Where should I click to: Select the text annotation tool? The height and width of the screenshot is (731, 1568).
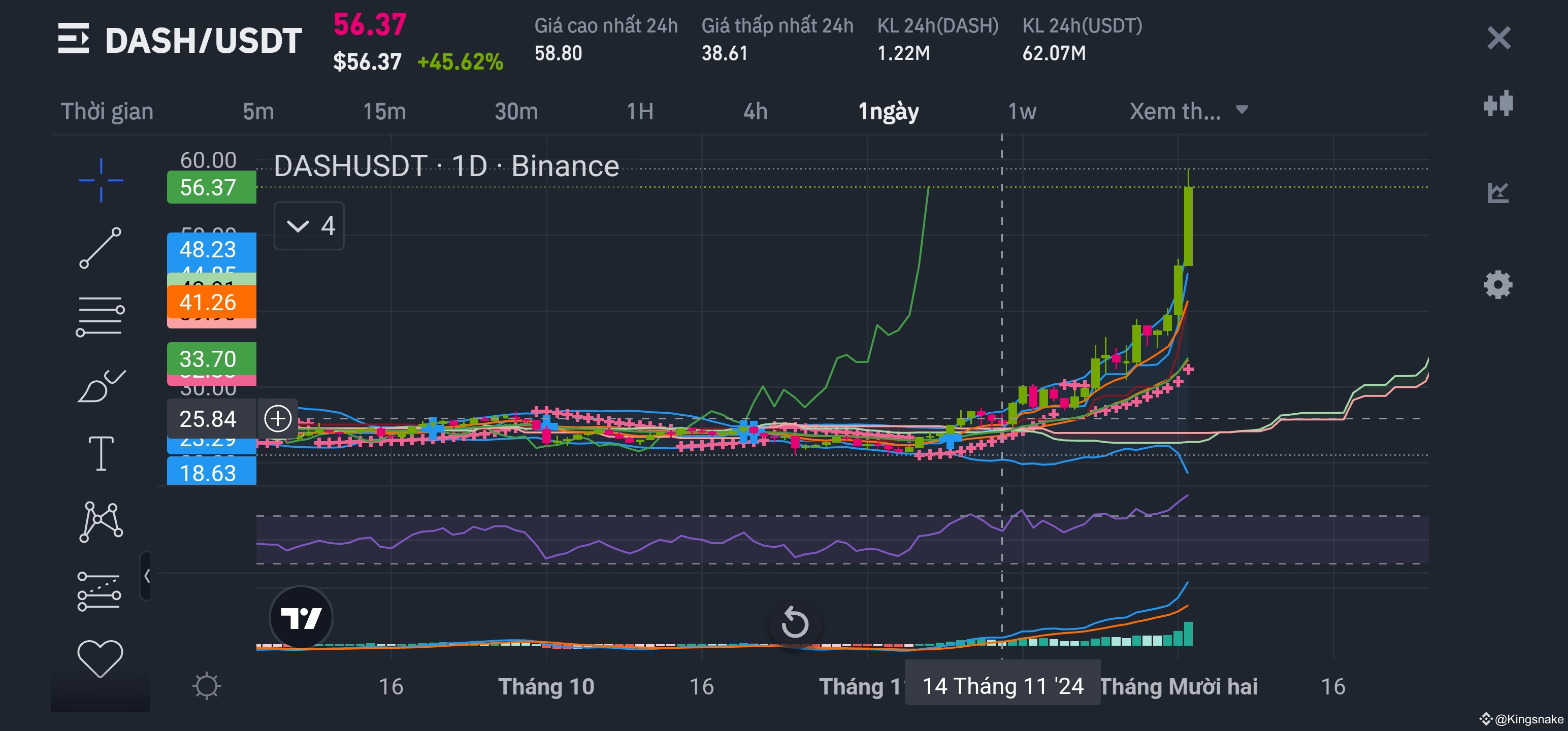(101, 453)
